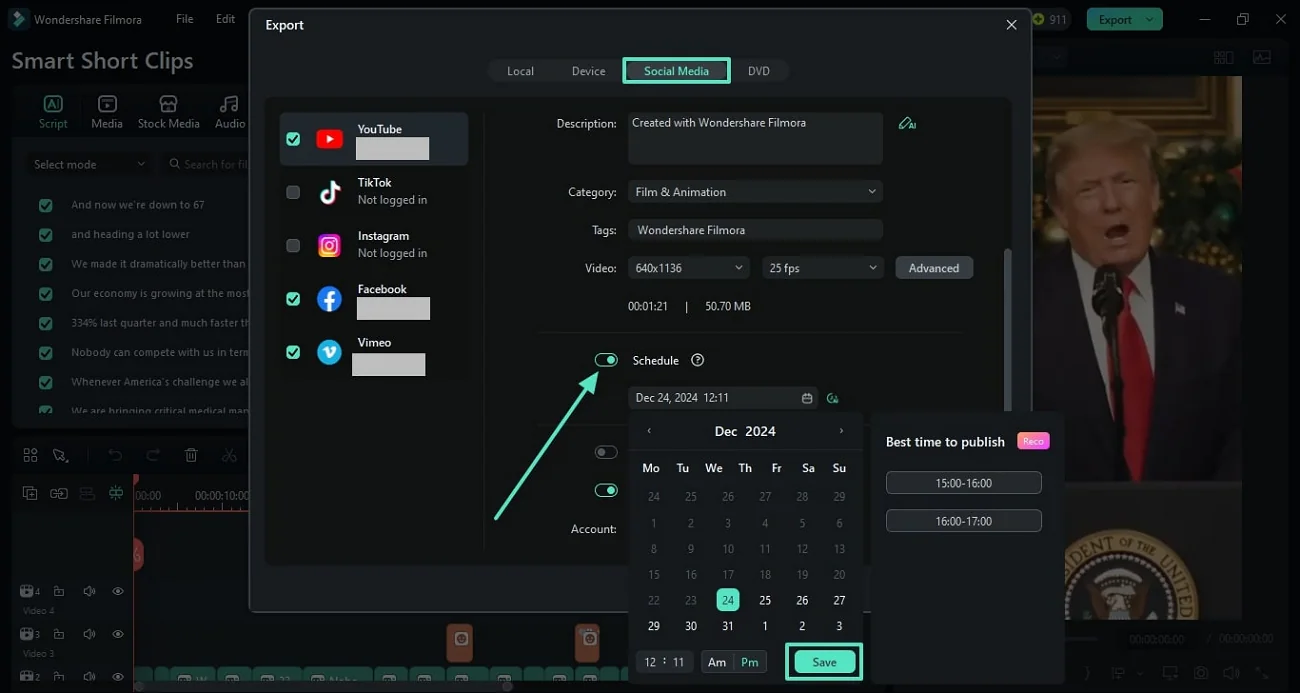1300x693 pixels.
Task: Switch to the DVD export tab
Action: 759,71
